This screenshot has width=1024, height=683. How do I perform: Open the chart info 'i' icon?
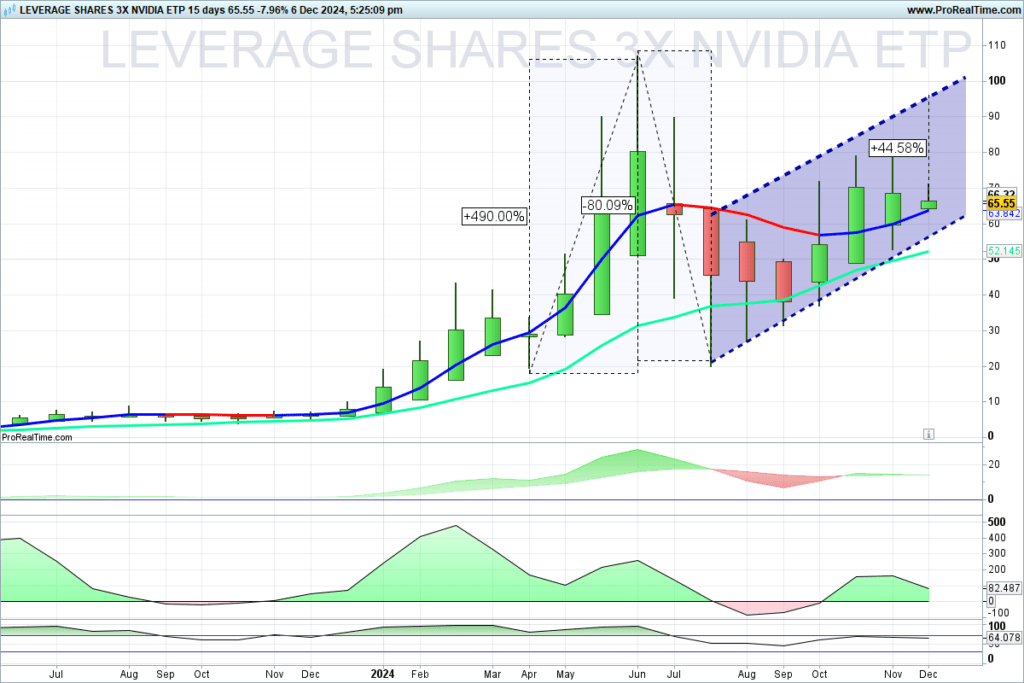point(929,434)
